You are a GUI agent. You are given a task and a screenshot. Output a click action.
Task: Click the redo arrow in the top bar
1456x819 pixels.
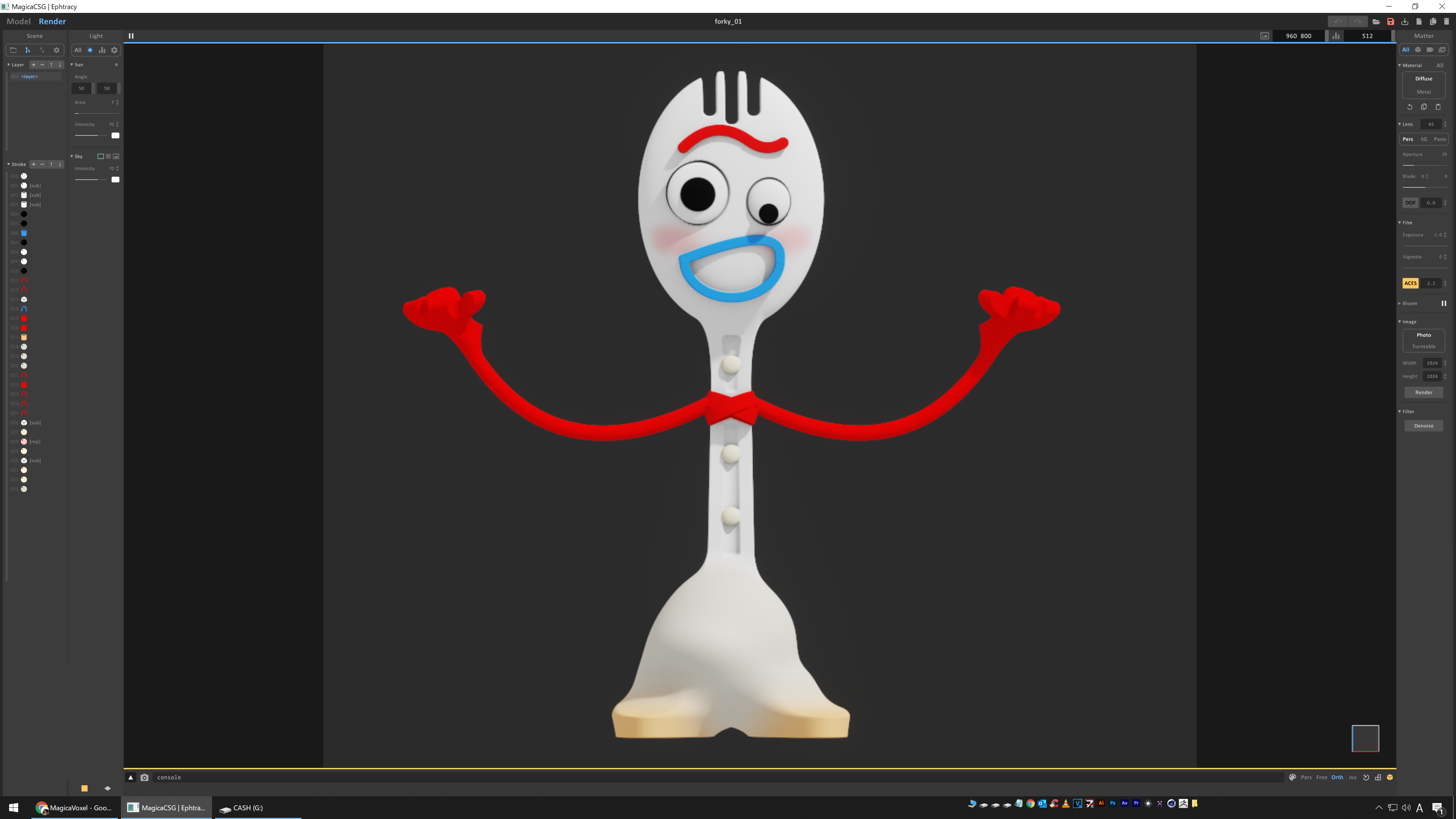coord(1357,22)
